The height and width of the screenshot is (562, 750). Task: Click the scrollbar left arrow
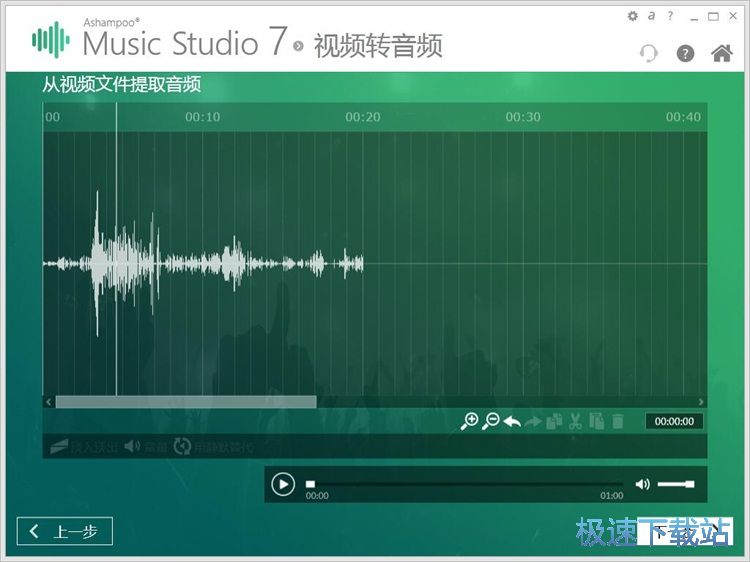(x=48, y=402)
